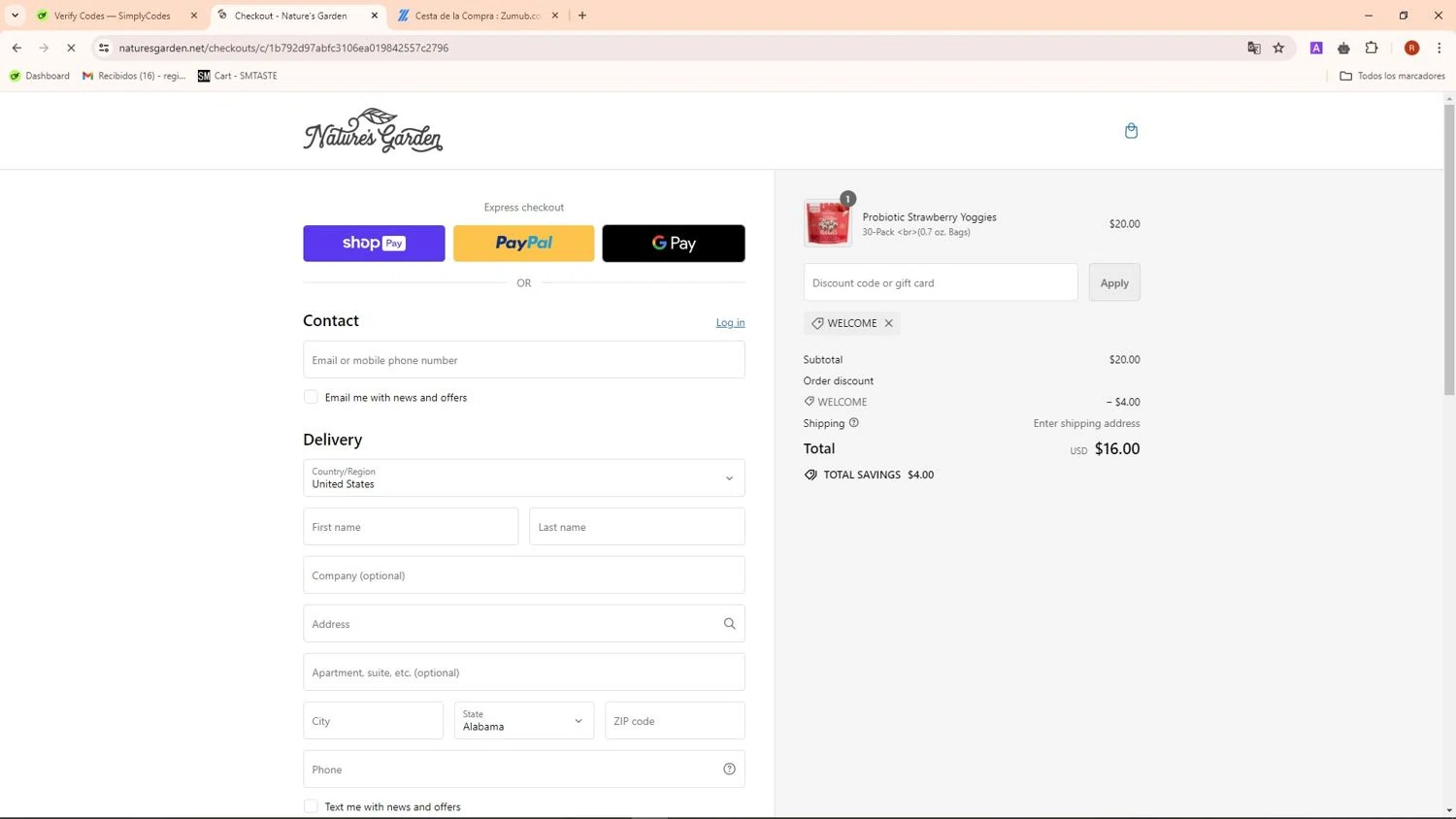
Task: Click the Discount code or gift card field
Action: 941,282
